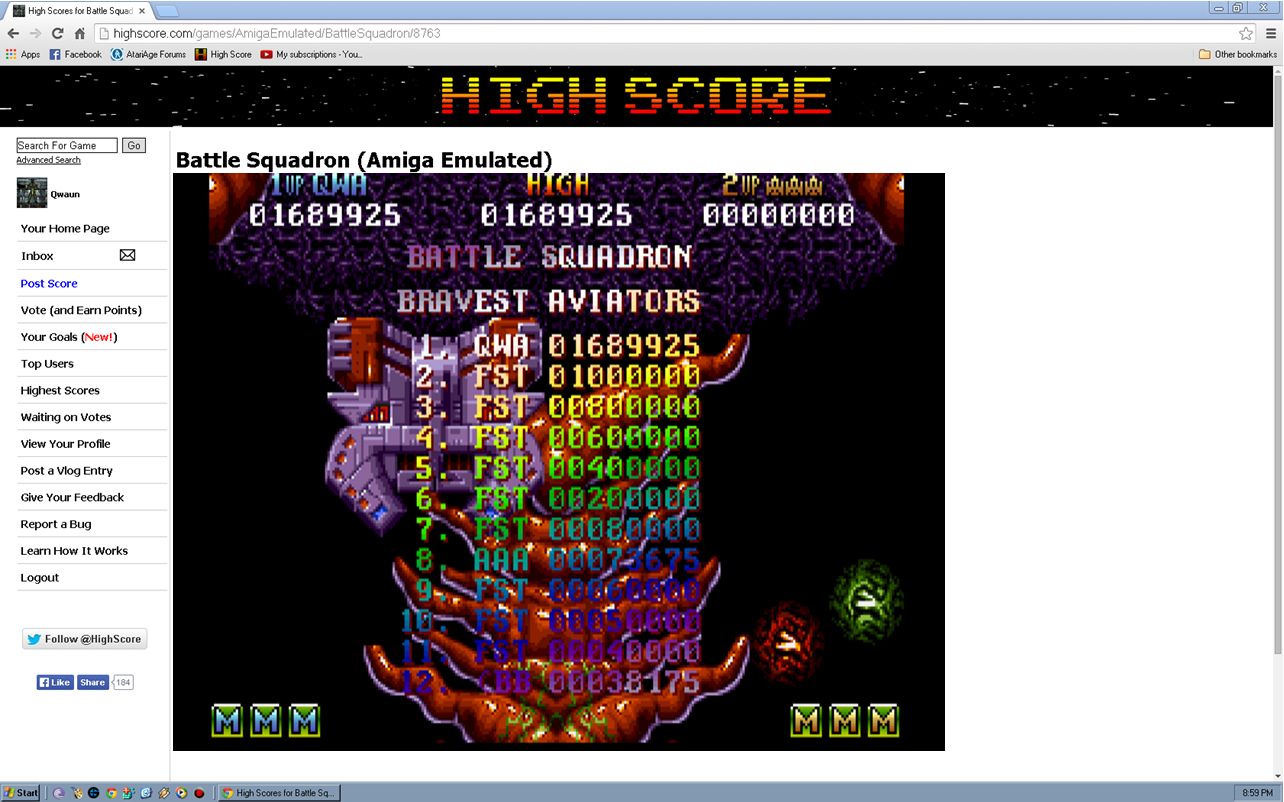Open Chrome's hamburger menu
Image resolution: width=1284 pixels, height=802 pixels.
coord(1268,33)
